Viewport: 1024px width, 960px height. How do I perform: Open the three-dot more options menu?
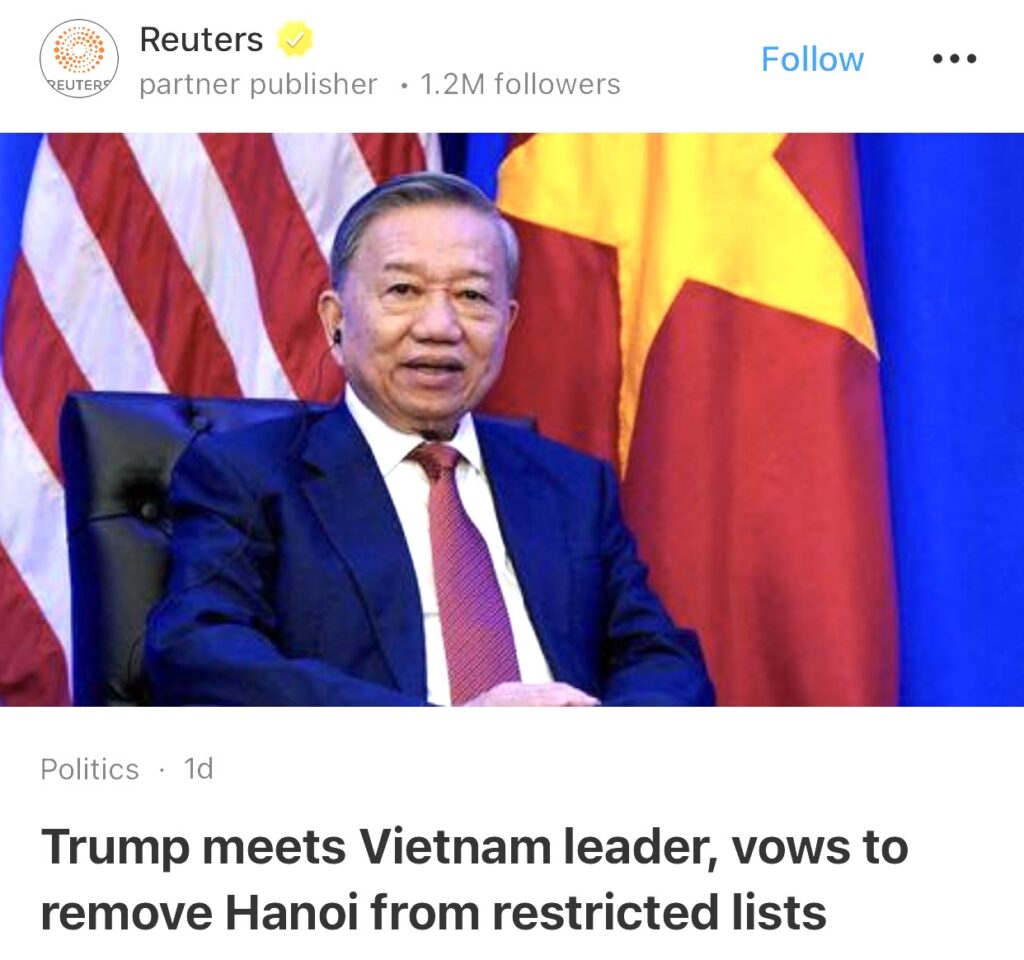[x=954, y=59]
